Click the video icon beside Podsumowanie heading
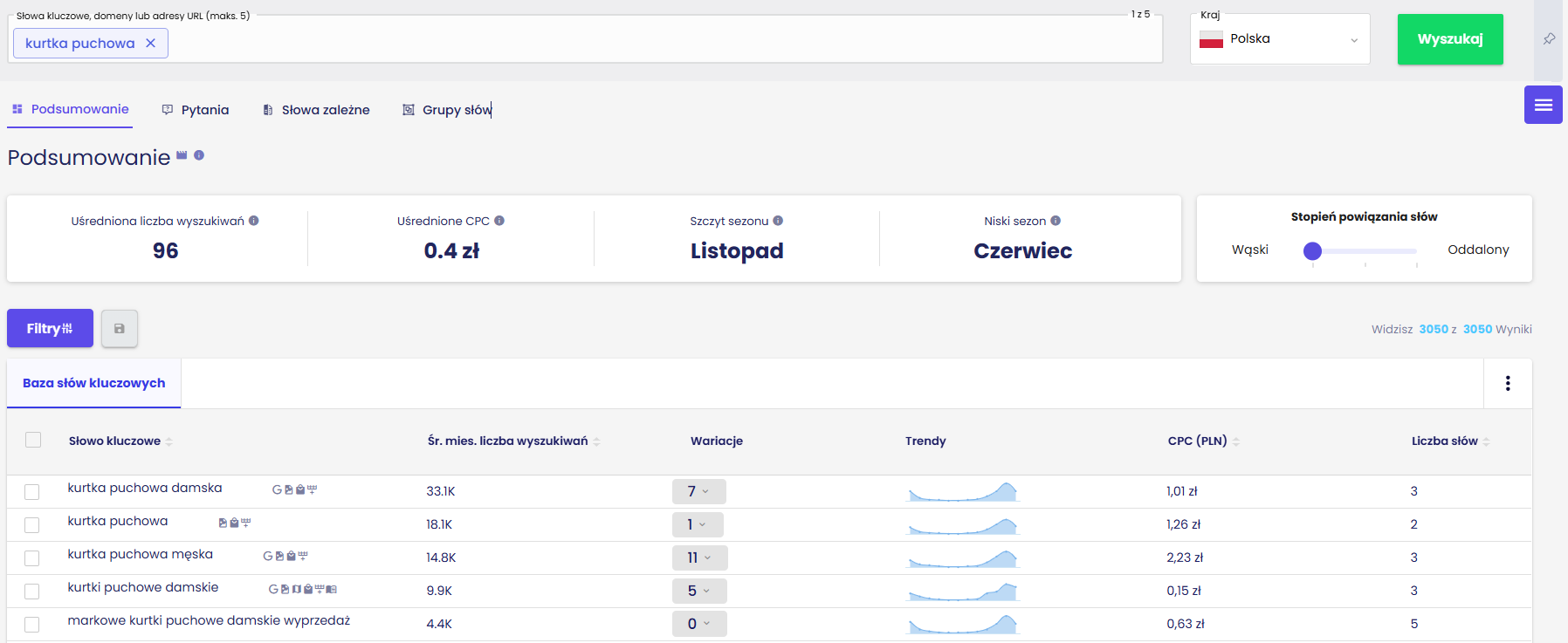This screenshot has height=643, width=1568. (x=182, y=155)
